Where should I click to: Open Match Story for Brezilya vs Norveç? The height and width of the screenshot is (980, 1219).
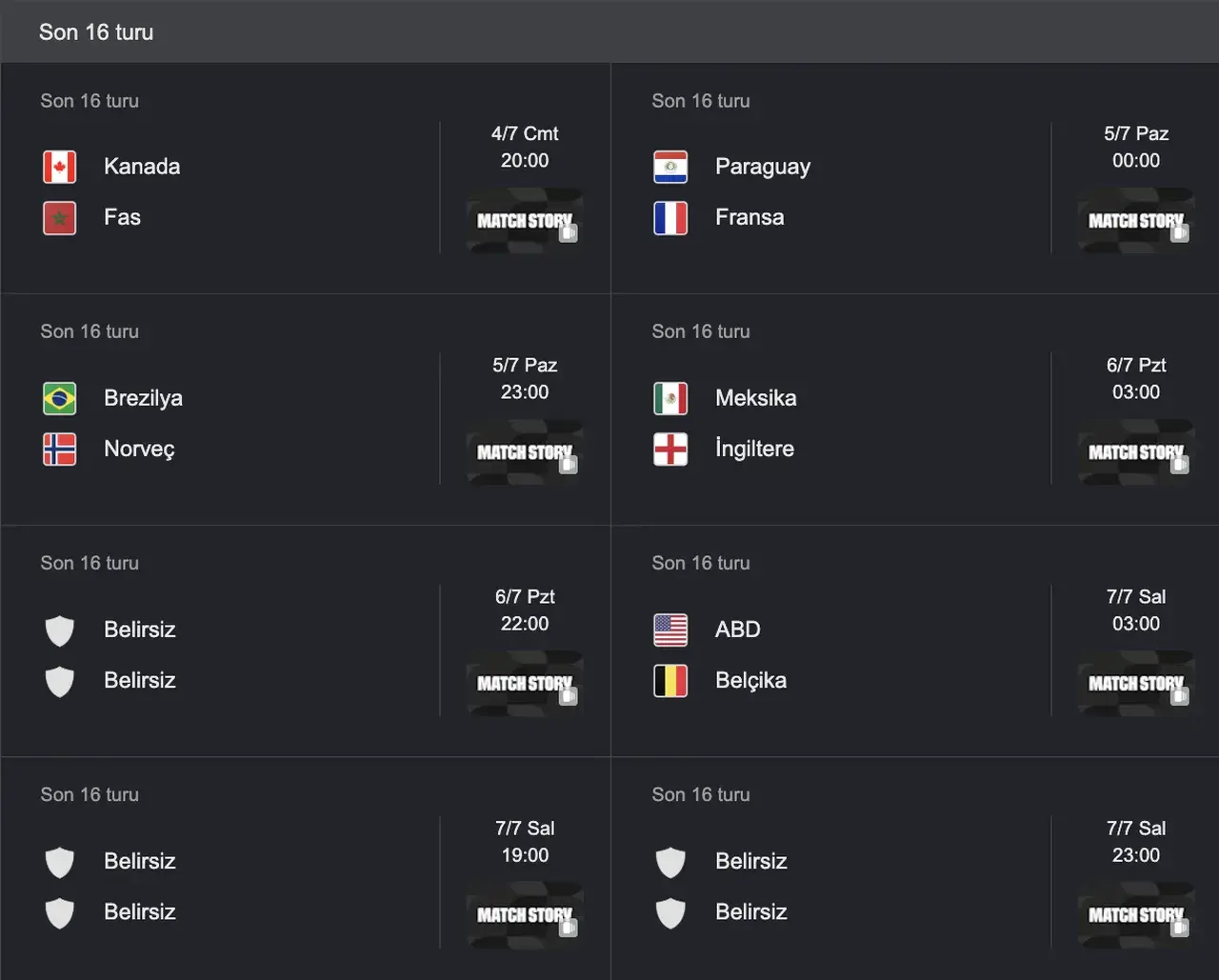(x=525, y=452)
